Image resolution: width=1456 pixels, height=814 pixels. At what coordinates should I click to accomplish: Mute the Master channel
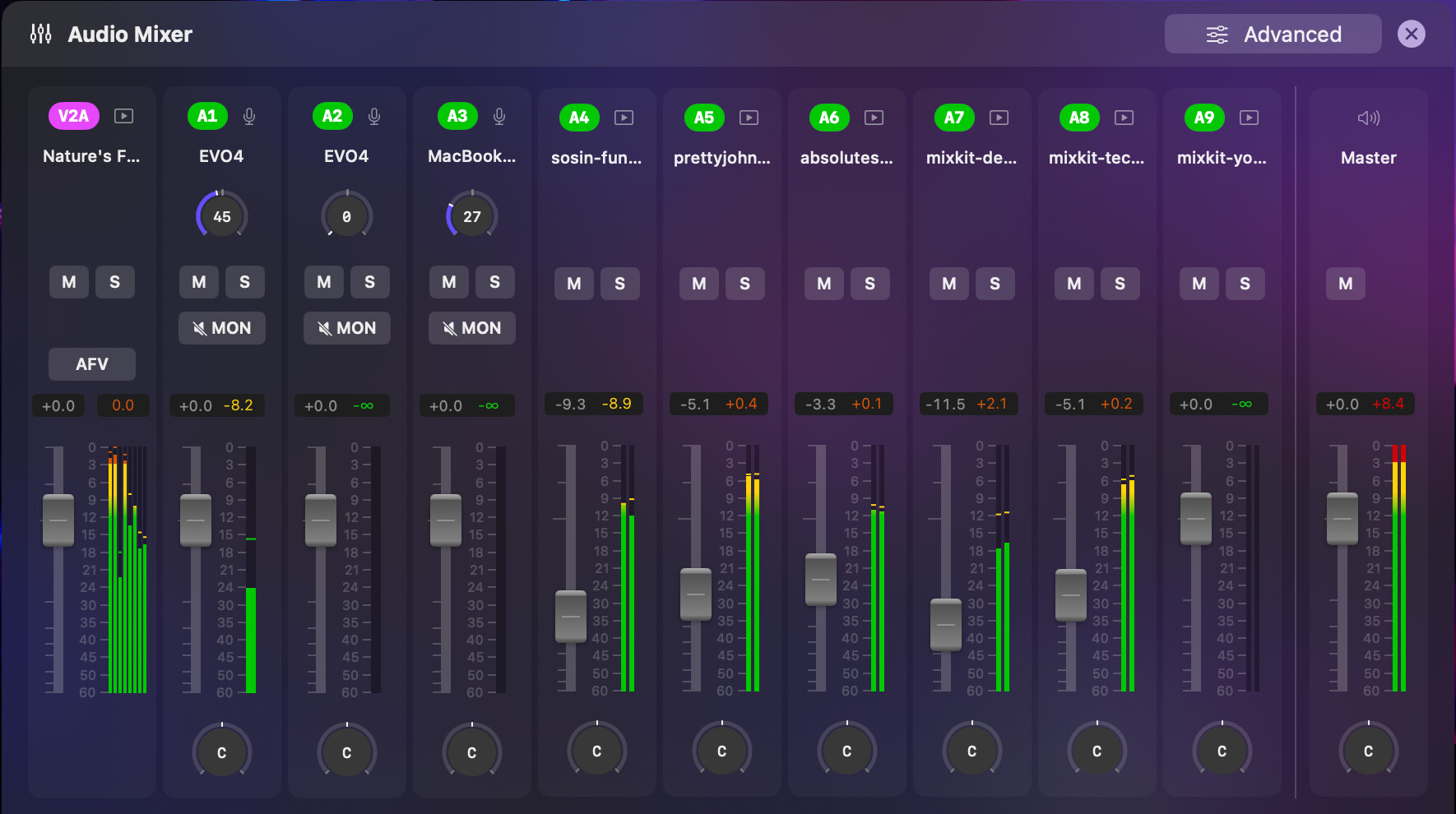pyautogui.click(x=1346, y=284)
